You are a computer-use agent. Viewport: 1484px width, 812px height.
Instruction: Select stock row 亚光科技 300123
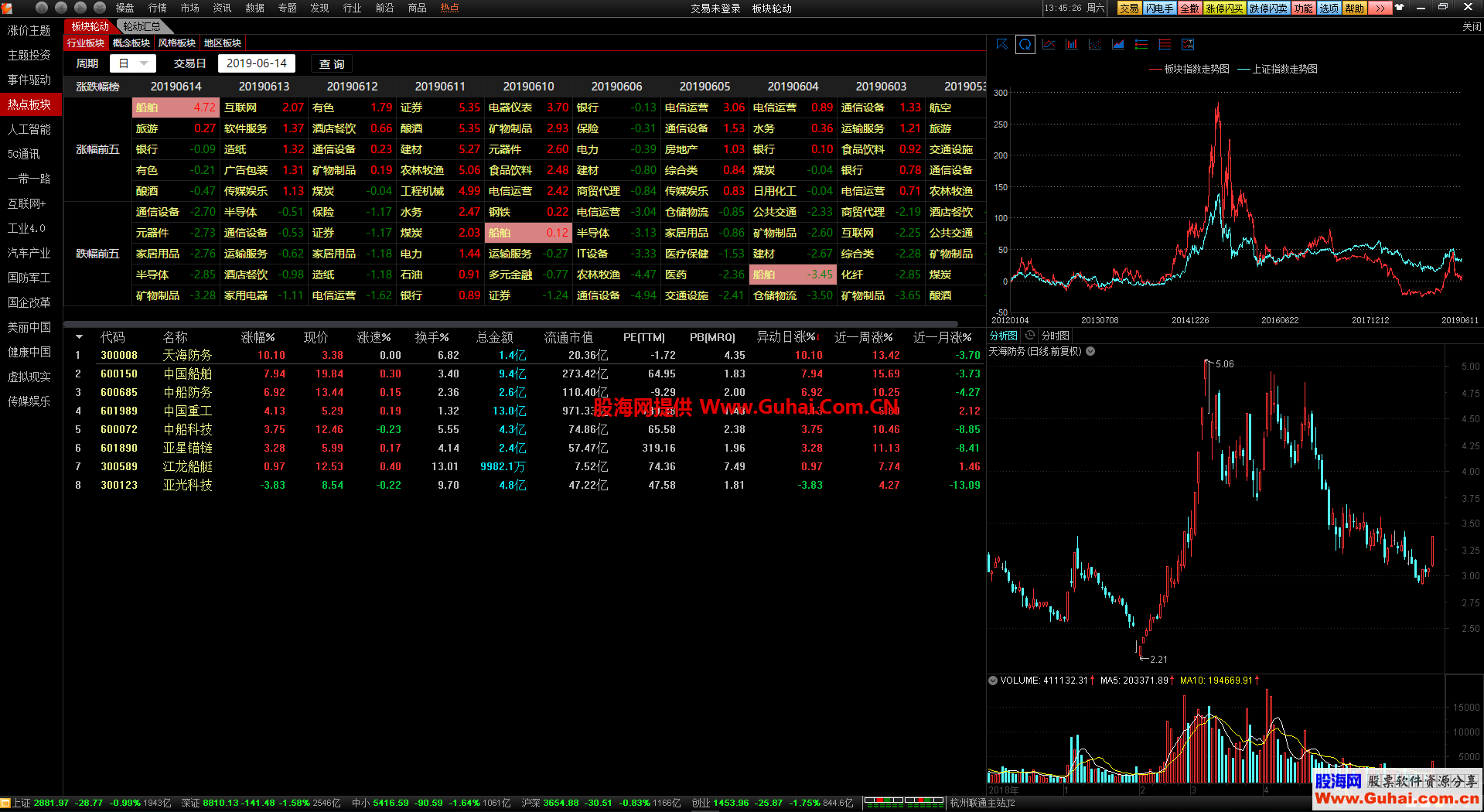coord(526,485)
